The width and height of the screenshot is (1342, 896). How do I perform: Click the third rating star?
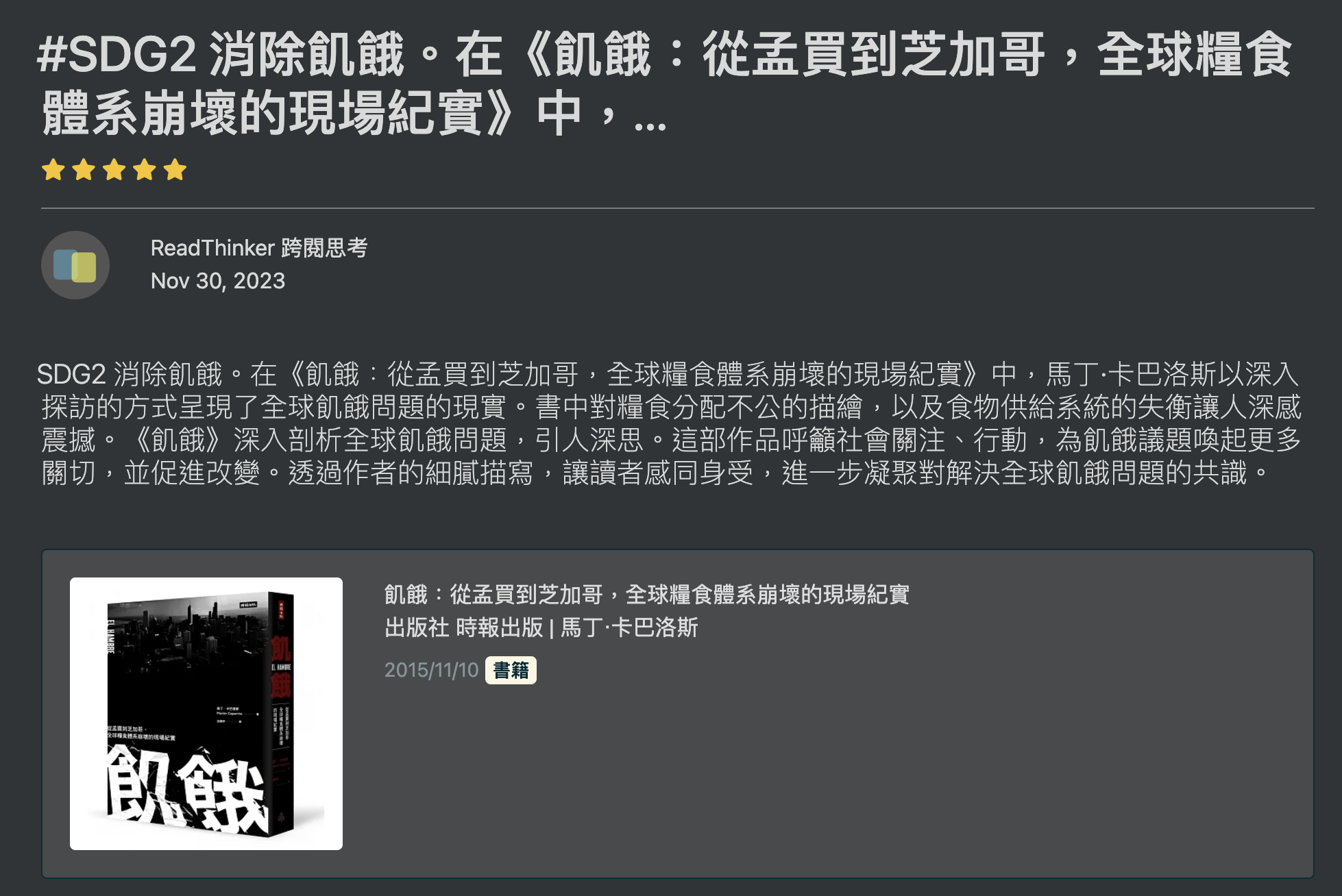(x=114, y=169)
